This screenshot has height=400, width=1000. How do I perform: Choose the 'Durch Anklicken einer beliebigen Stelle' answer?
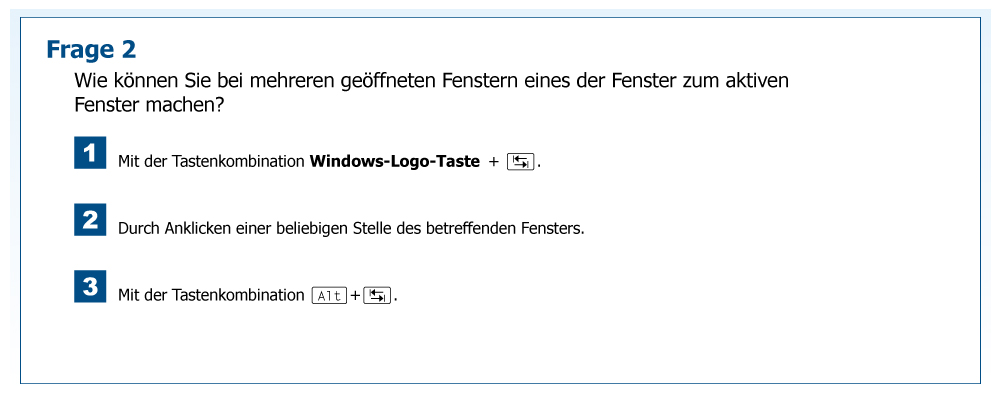[350, 228]
